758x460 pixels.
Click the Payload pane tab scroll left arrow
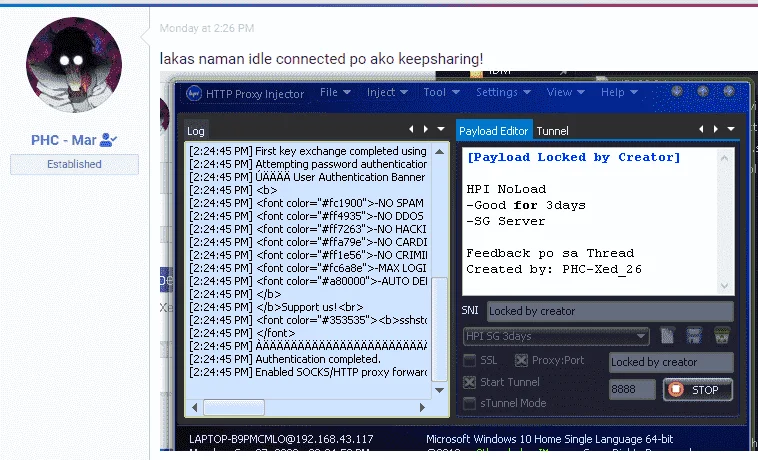701,129
